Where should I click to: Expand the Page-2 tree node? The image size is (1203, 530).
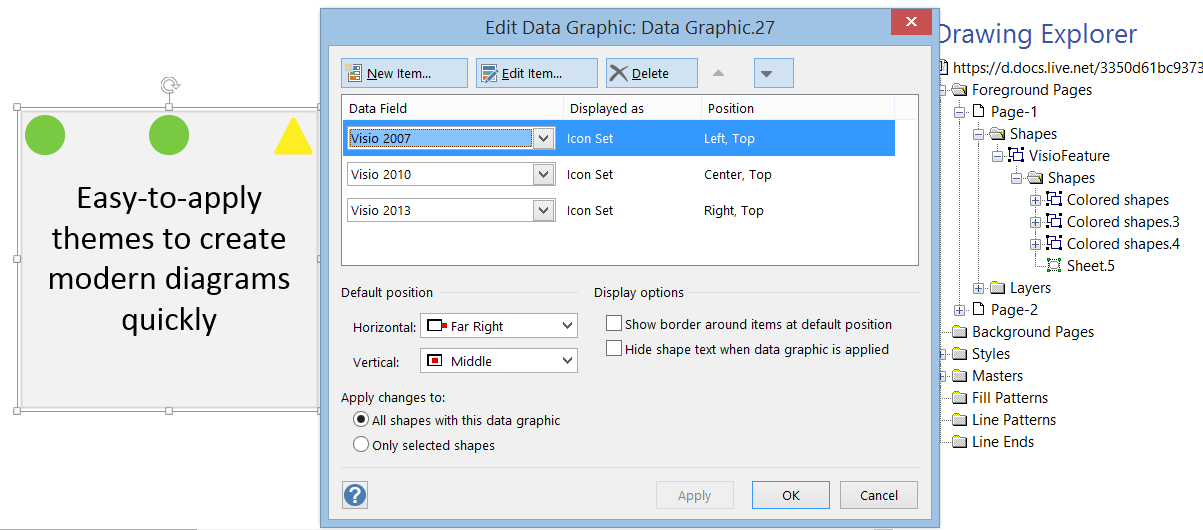(960, 310)
